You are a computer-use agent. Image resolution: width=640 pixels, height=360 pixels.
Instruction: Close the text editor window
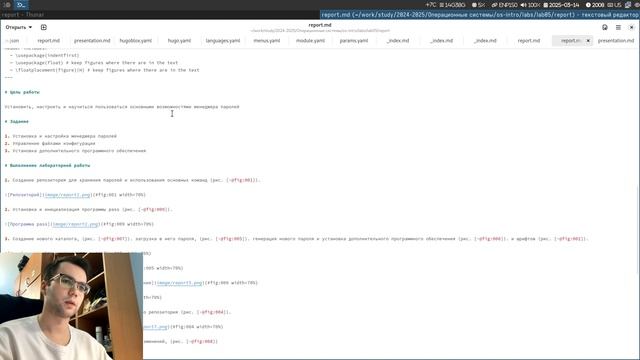point(631,27)
